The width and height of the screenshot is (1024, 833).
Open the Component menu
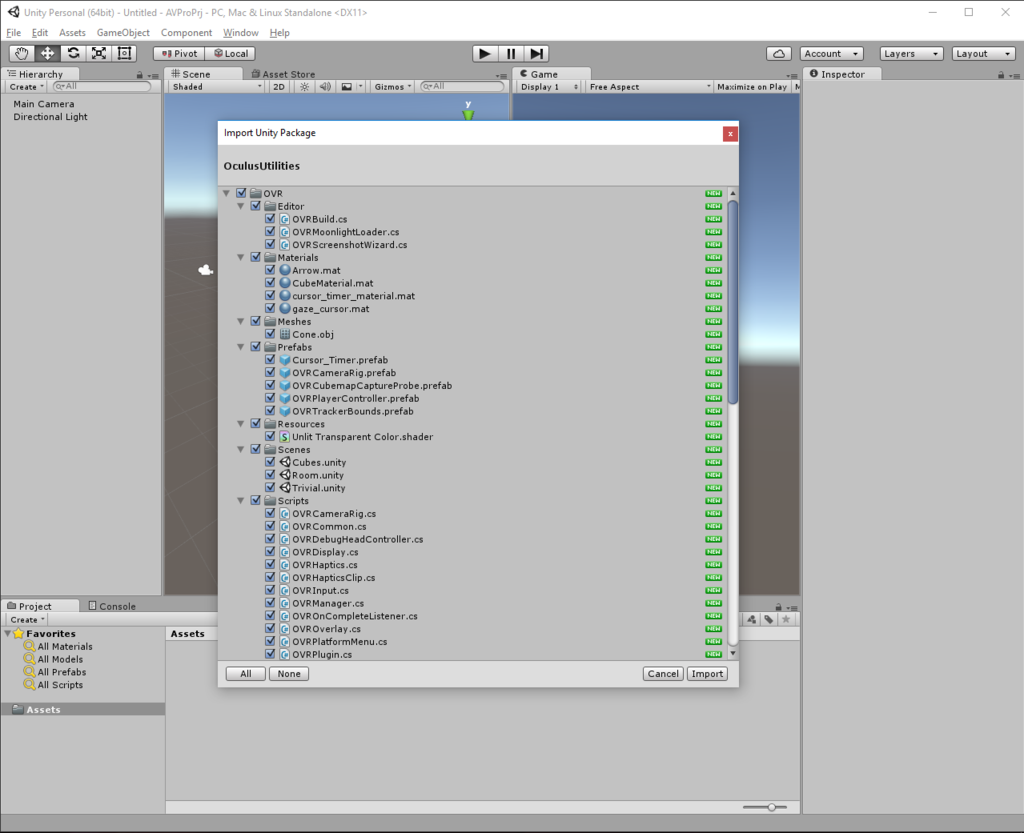click(186, 33)
